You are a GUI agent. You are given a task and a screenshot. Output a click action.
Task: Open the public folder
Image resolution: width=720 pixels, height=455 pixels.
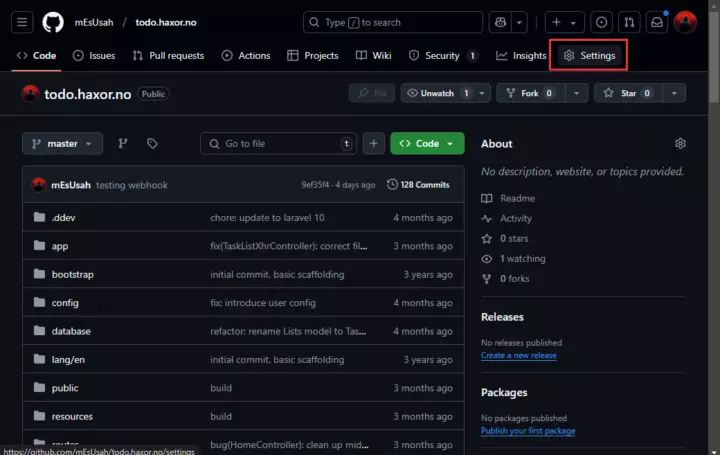[65, 388]
